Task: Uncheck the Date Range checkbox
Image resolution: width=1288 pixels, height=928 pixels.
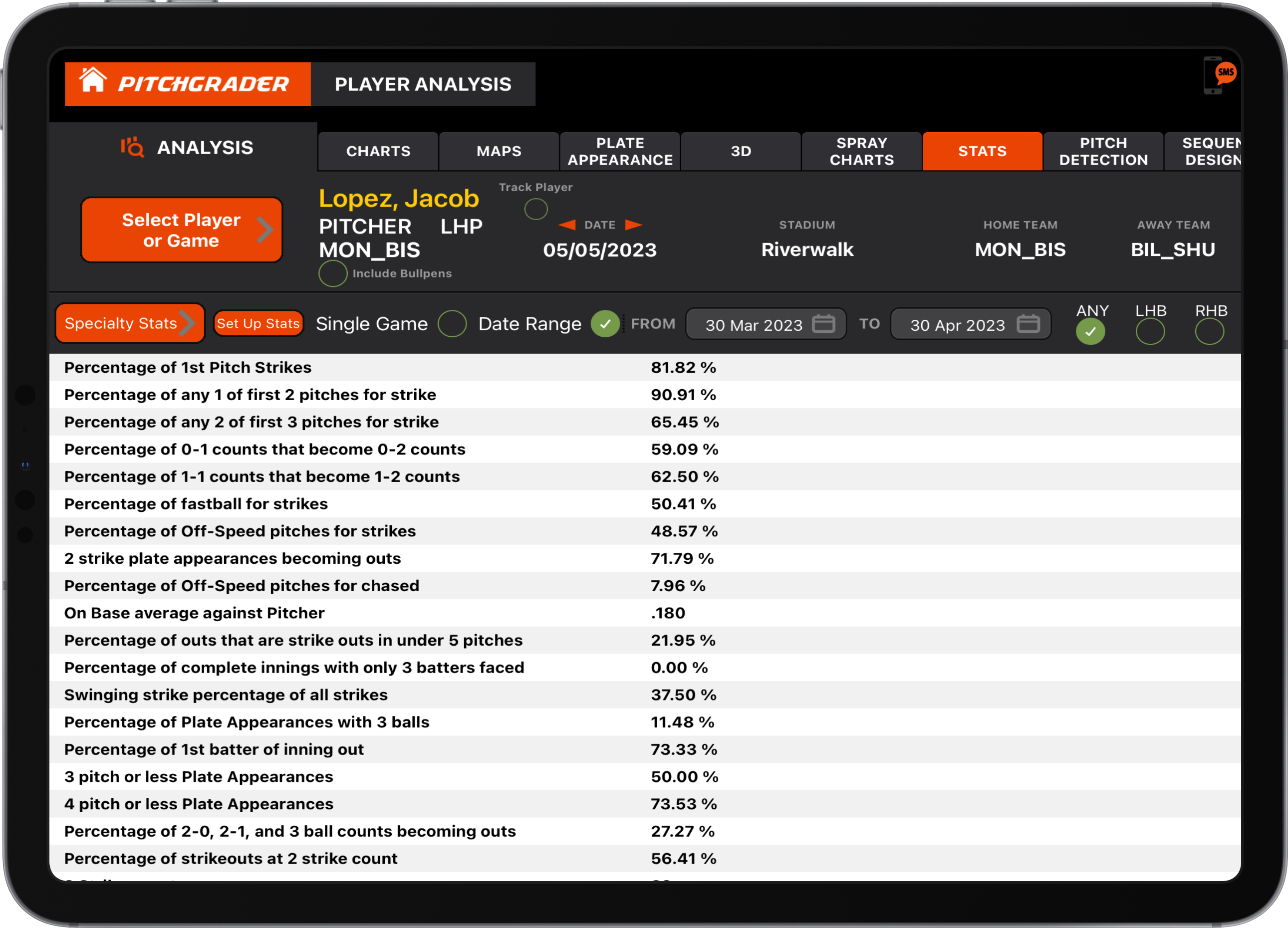Action: coord(605,324)
